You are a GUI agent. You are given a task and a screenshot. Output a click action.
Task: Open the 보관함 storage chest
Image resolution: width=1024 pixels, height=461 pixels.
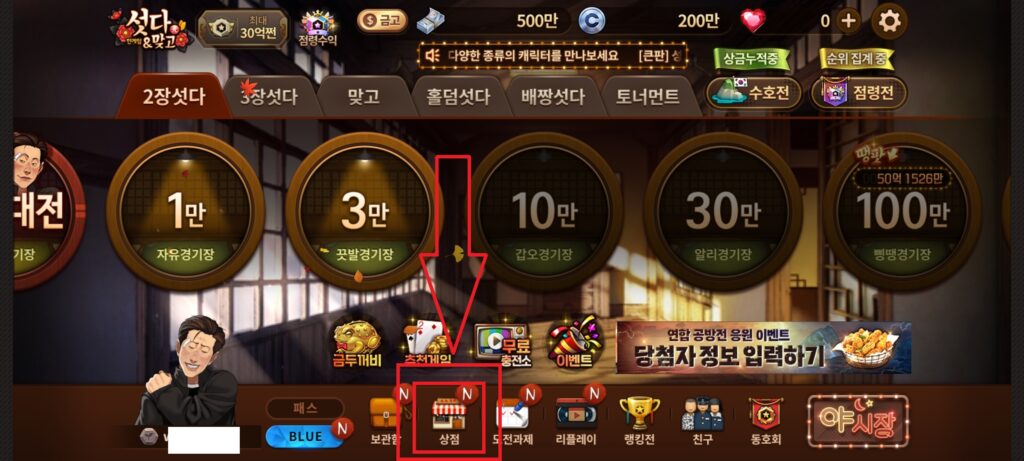[x=385, y=421]
